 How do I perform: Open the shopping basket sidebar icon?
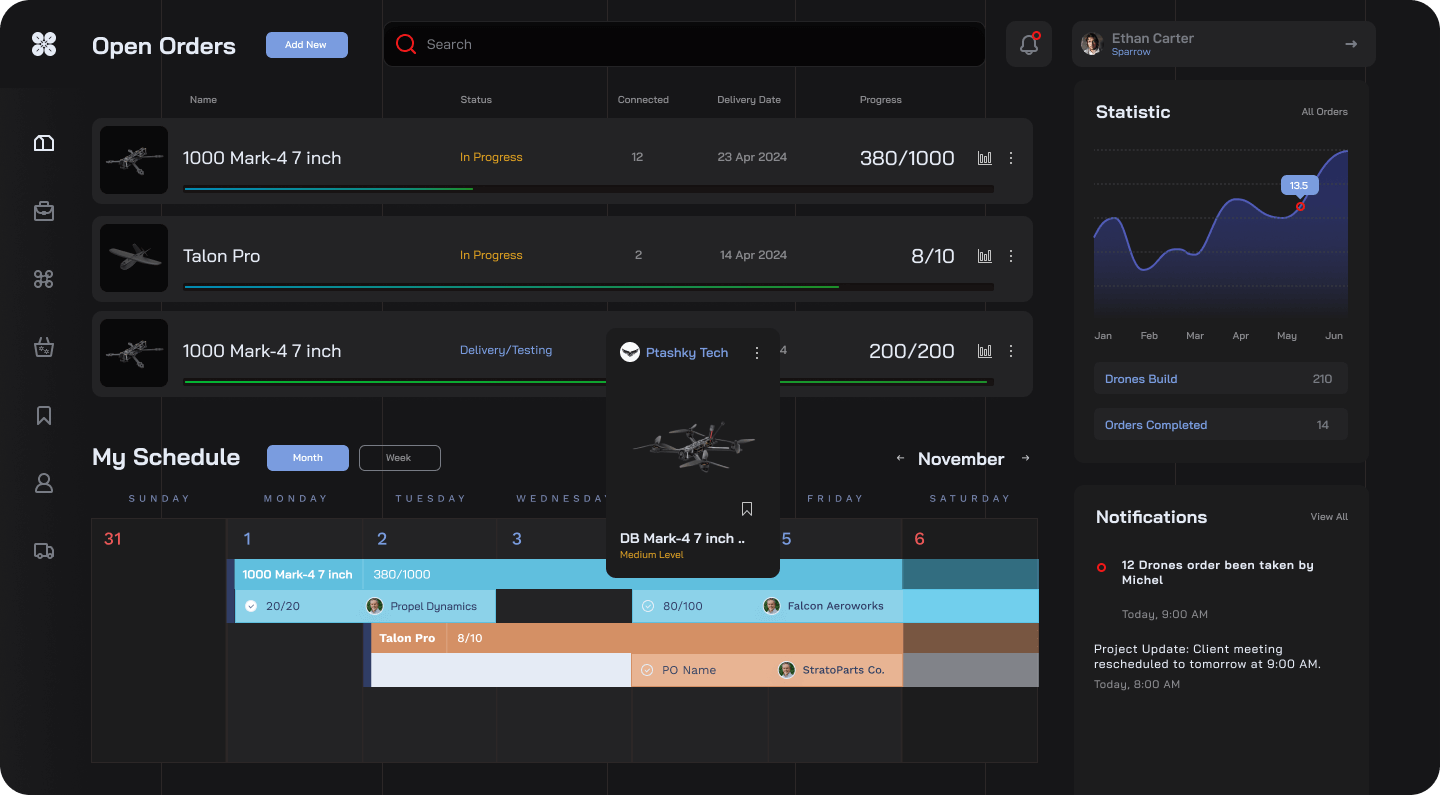pyautogui.click(x=44, y=347)
